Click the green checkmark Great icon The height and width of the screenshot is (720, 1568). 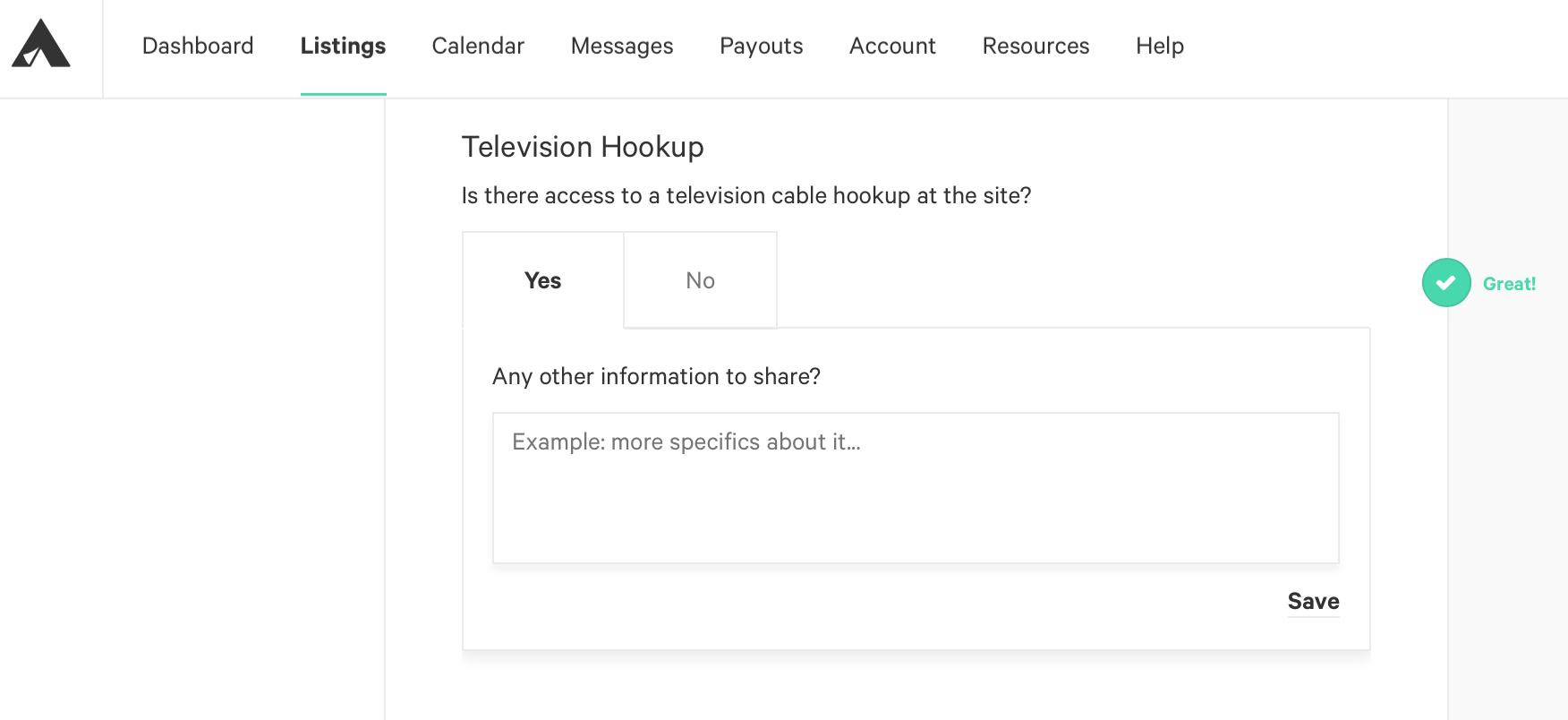click(x=1446, y=283)
